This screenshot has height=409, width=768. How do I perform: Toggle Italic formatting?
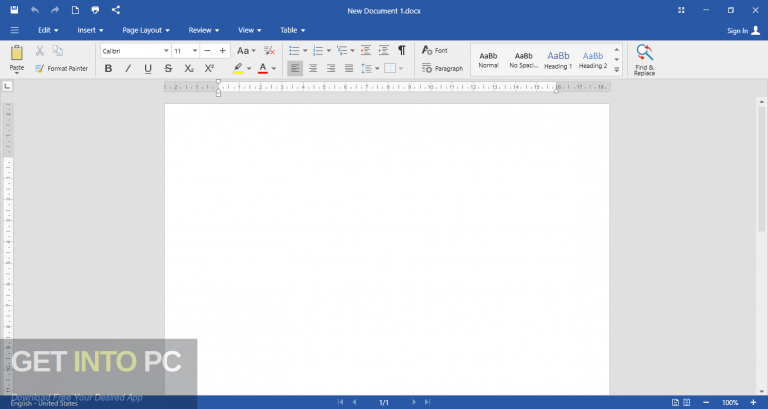point(128,69)
